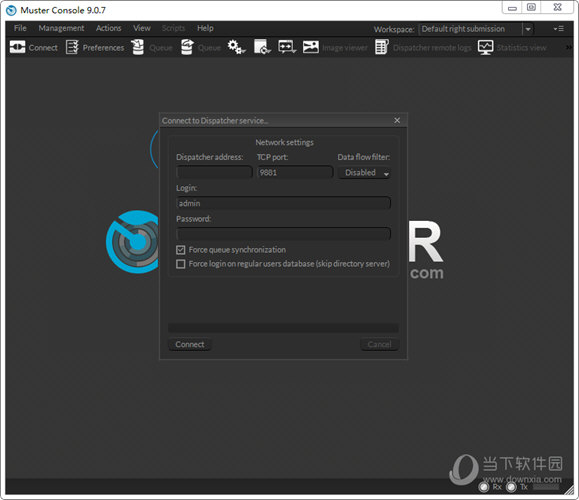The height and width of the screenshot is (500, 579).
Task: Click the Muster Console title bar logo
Action: pos(11,10)
